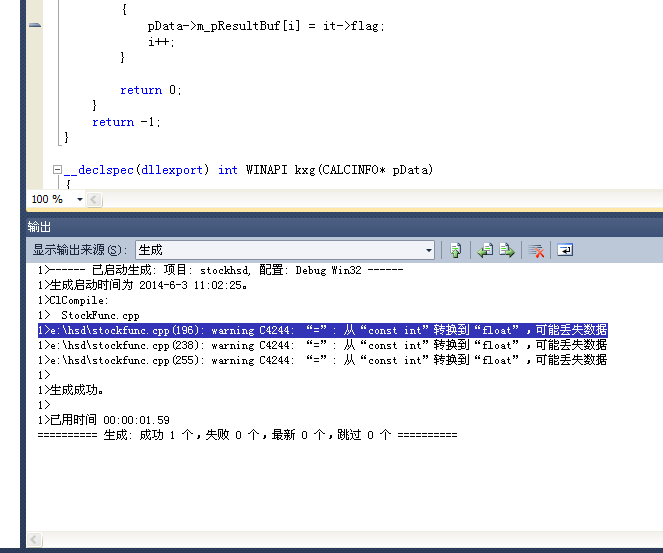Click the bookmark marker in editor margin
663x553 pixels.
click(35, 25)
